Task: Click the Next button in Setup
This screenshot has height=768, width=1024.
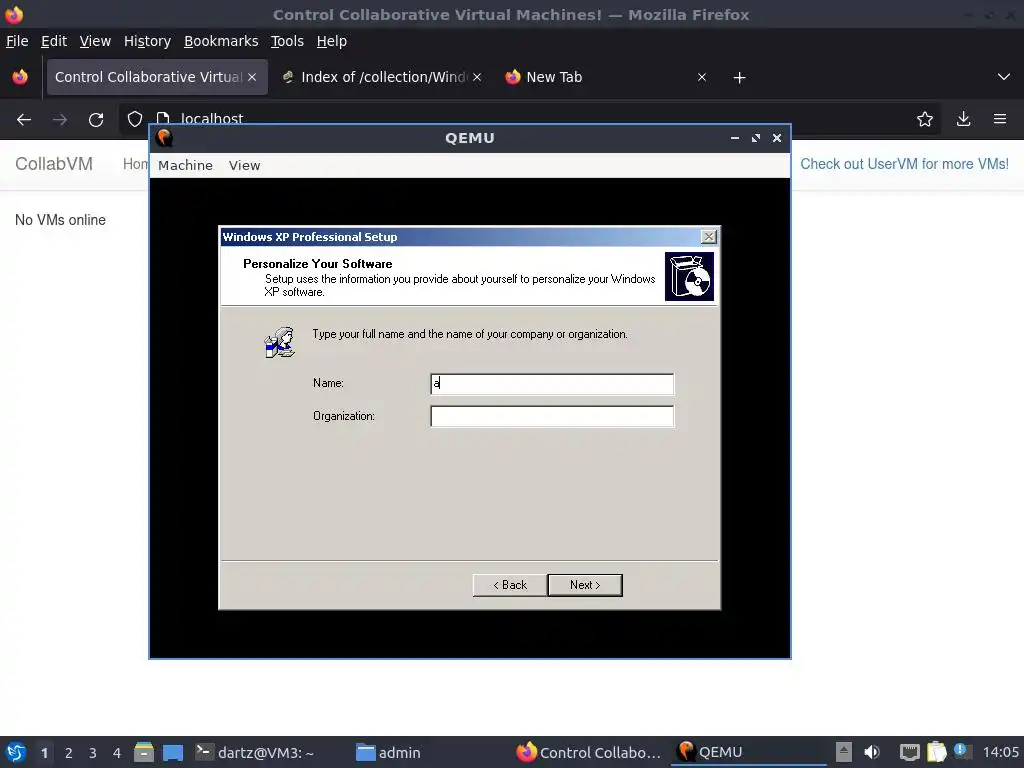Action: pyautogui.click(x=585, y=585)
